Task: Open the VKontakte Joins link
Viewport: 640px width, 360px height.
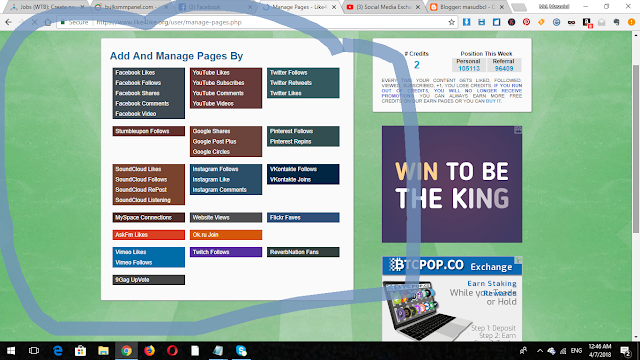Action: 291,180
